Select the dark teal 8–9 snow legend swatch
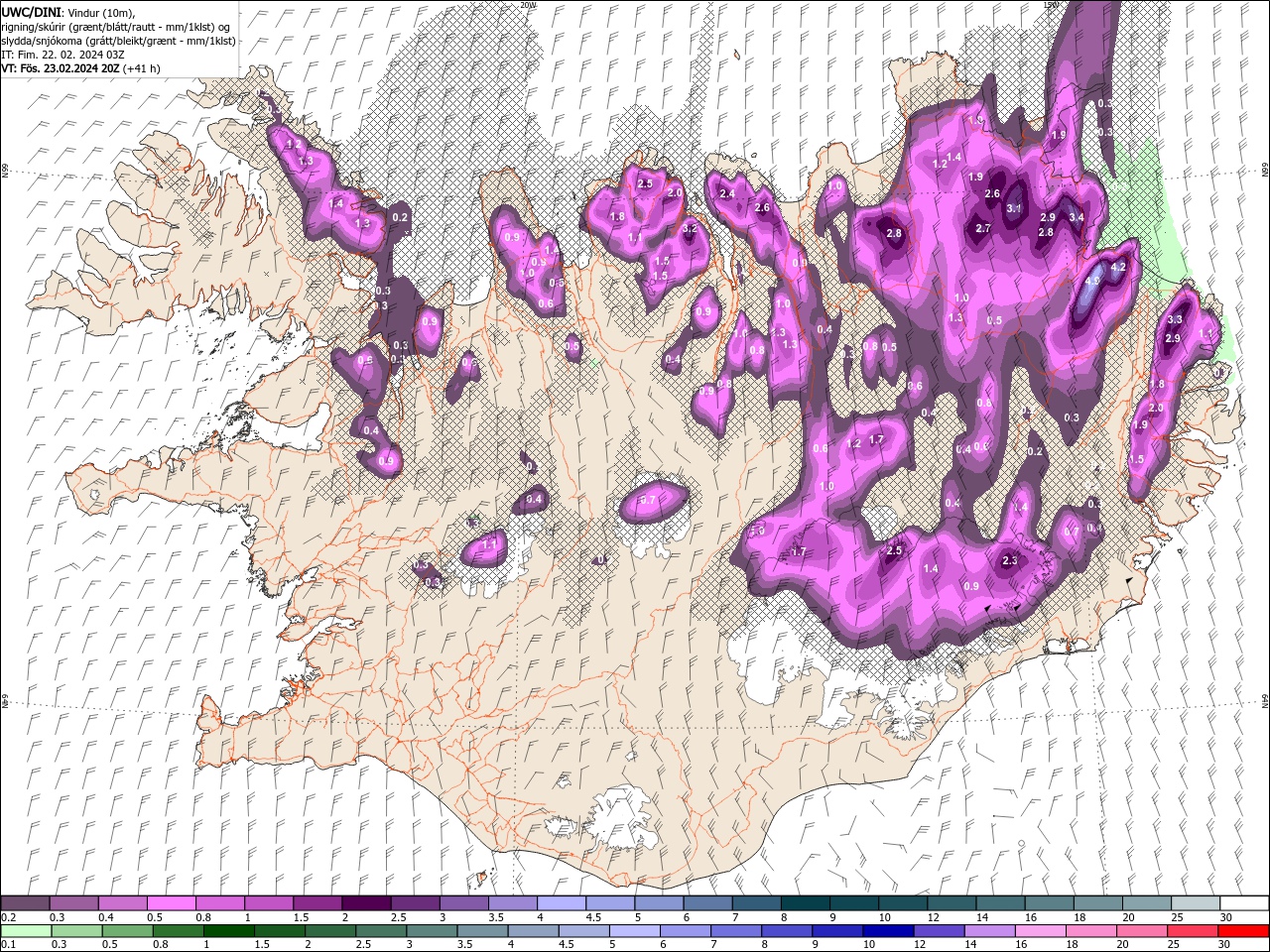The height and width of the screenshot is (952, 1270). pyautogui.click(x=804, y=903)
